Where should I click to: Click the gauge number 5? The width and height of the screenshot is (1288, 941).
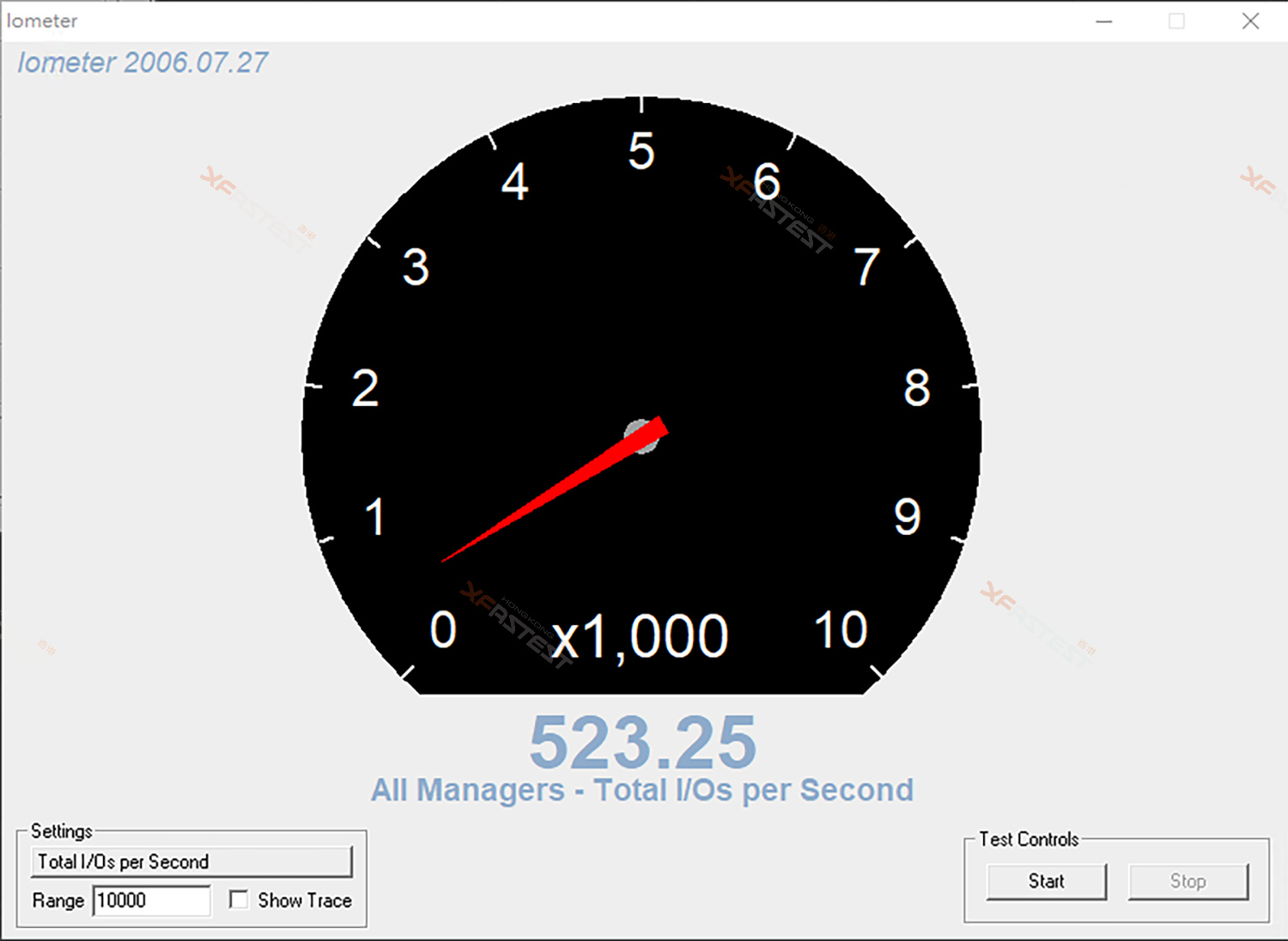click(641, 151)
